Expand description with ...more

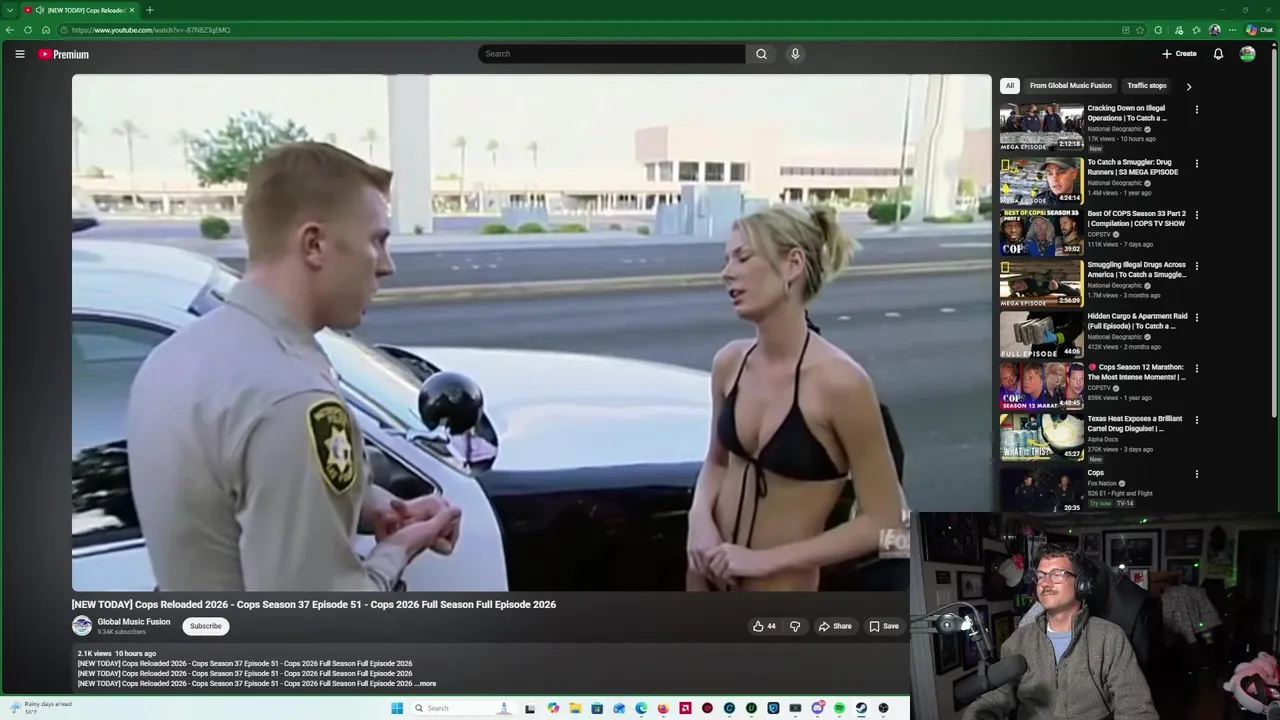point(425,684)
